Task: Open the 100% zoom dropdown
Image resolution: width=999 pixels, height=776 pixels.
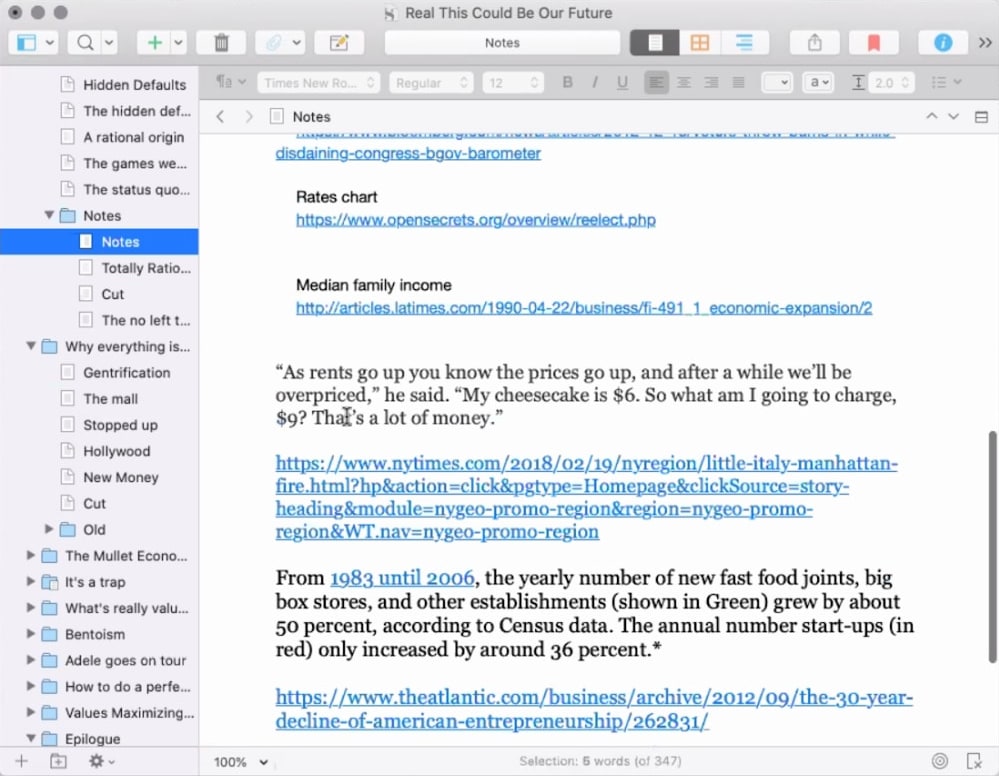Action: [242, 762]
